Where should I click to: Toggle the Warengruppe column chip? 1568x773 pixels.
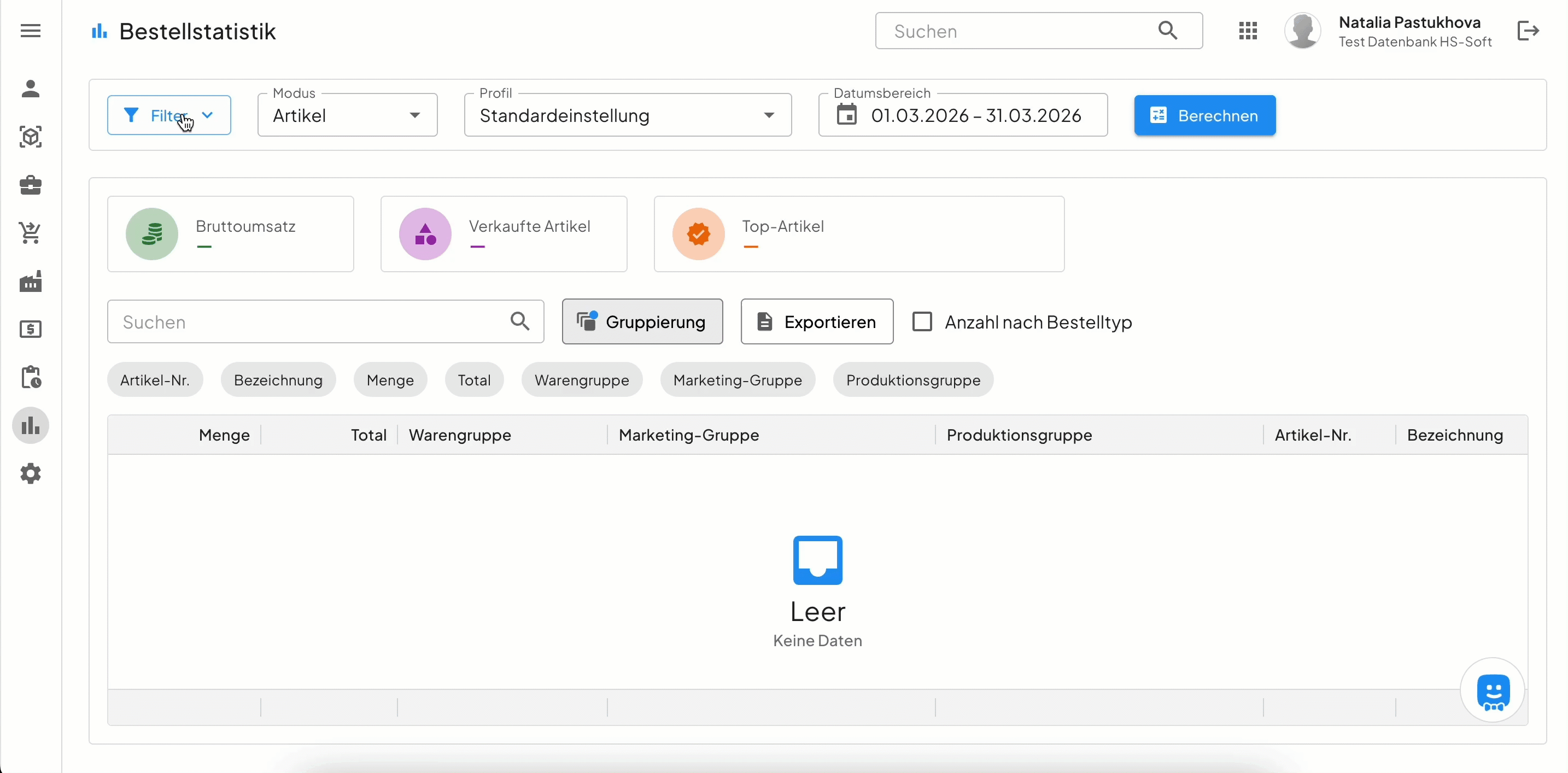(x=581, y=380)
